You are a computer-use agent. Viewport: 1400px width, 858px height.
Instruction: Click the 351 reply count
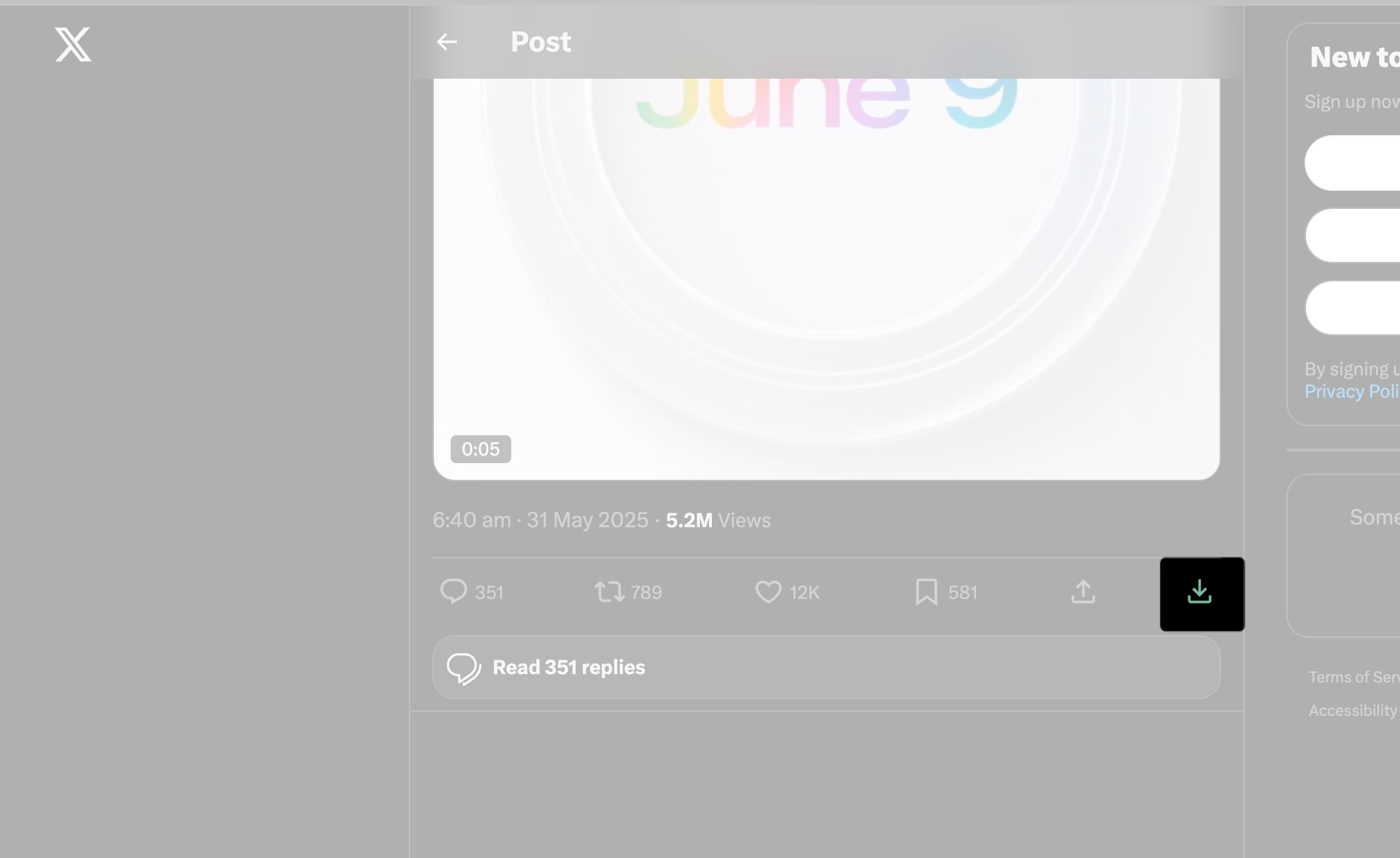[489, 591]
